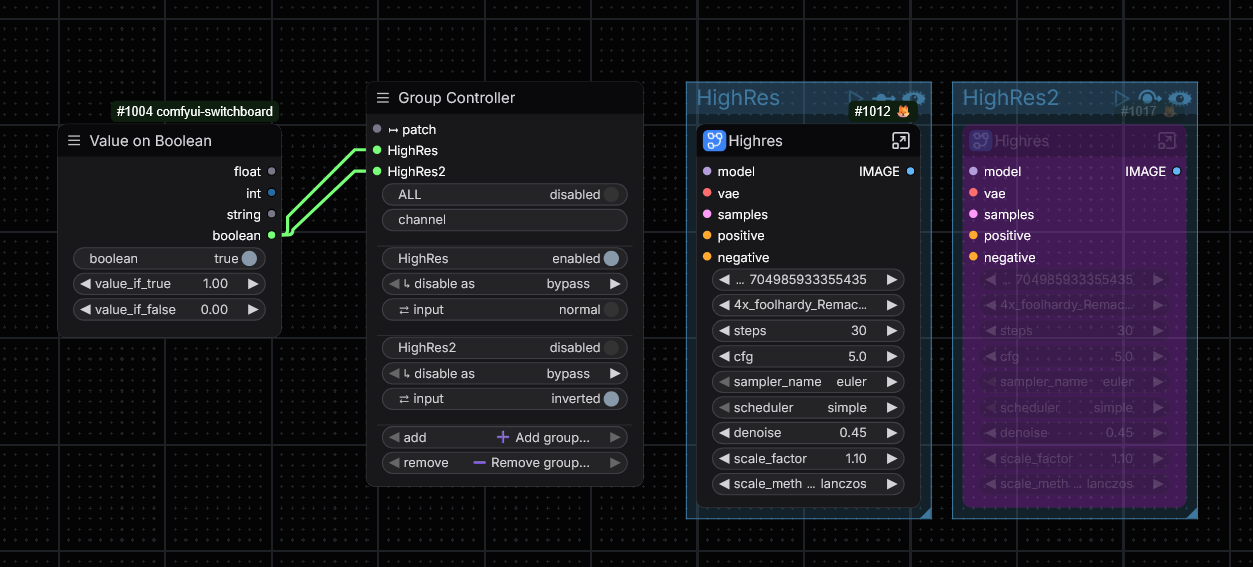Click the #1004 comfyui-switchboard badge
This screenshot has height=567, width=1253.
[x=194, y=112]
